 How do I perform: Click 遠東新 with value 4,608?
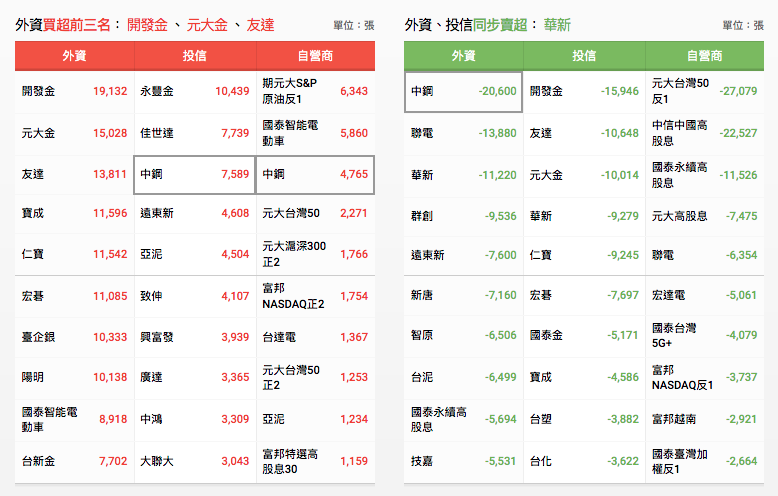tap(157, 213)
